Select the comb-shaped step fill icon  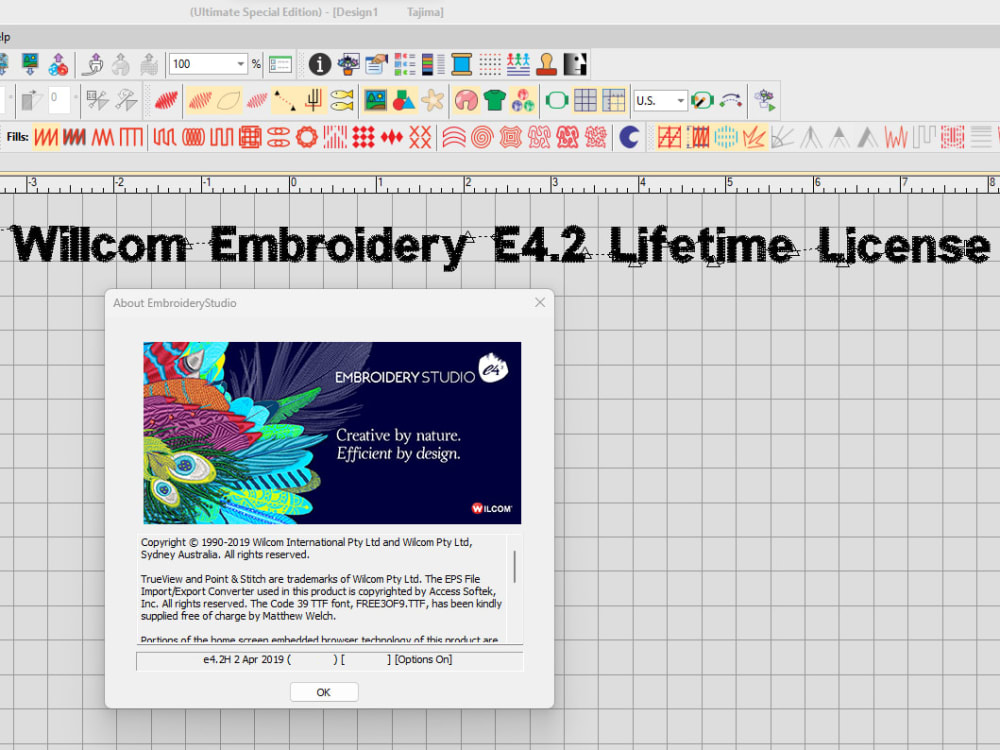pos(131,137)
